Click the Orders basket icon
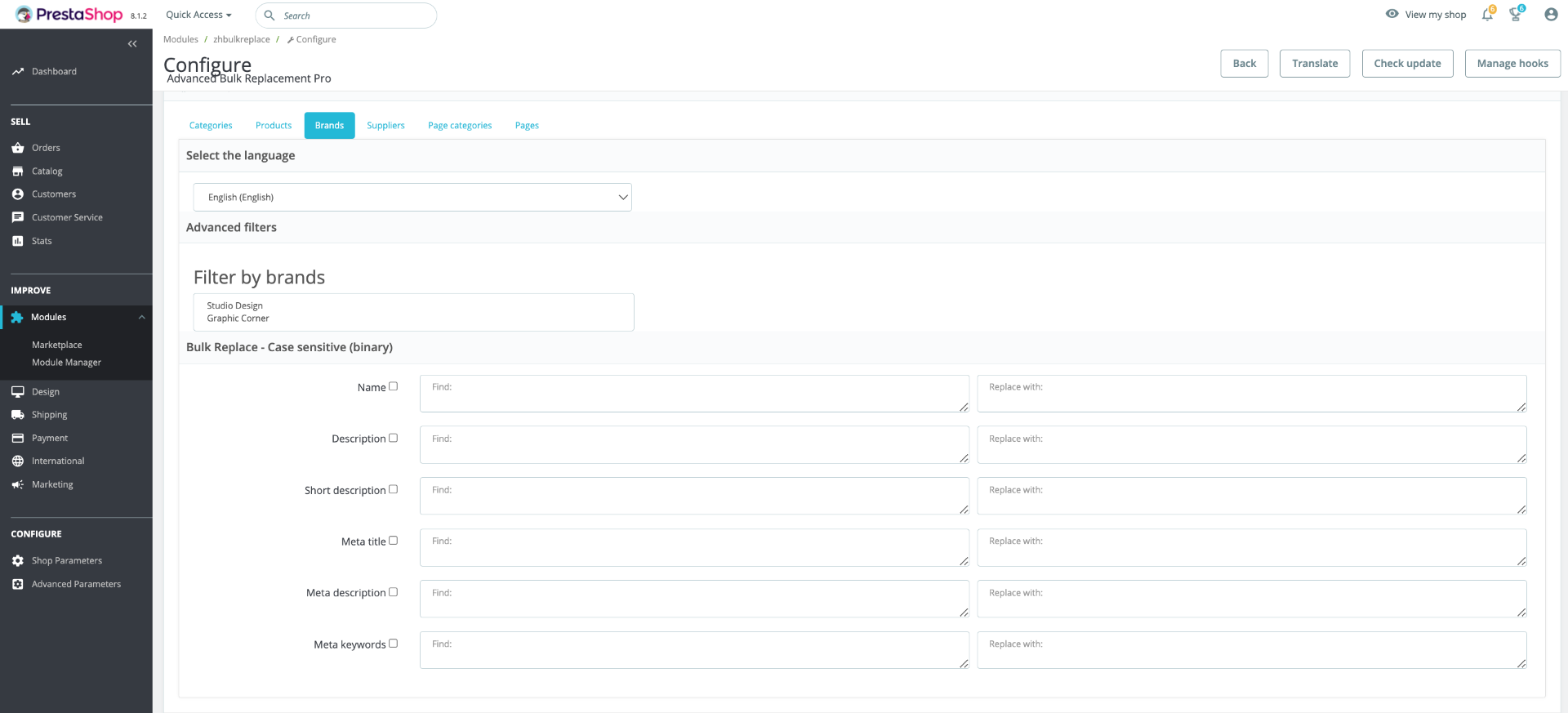The width and height of the screenshot is (1568, 713). coord(18,148)
